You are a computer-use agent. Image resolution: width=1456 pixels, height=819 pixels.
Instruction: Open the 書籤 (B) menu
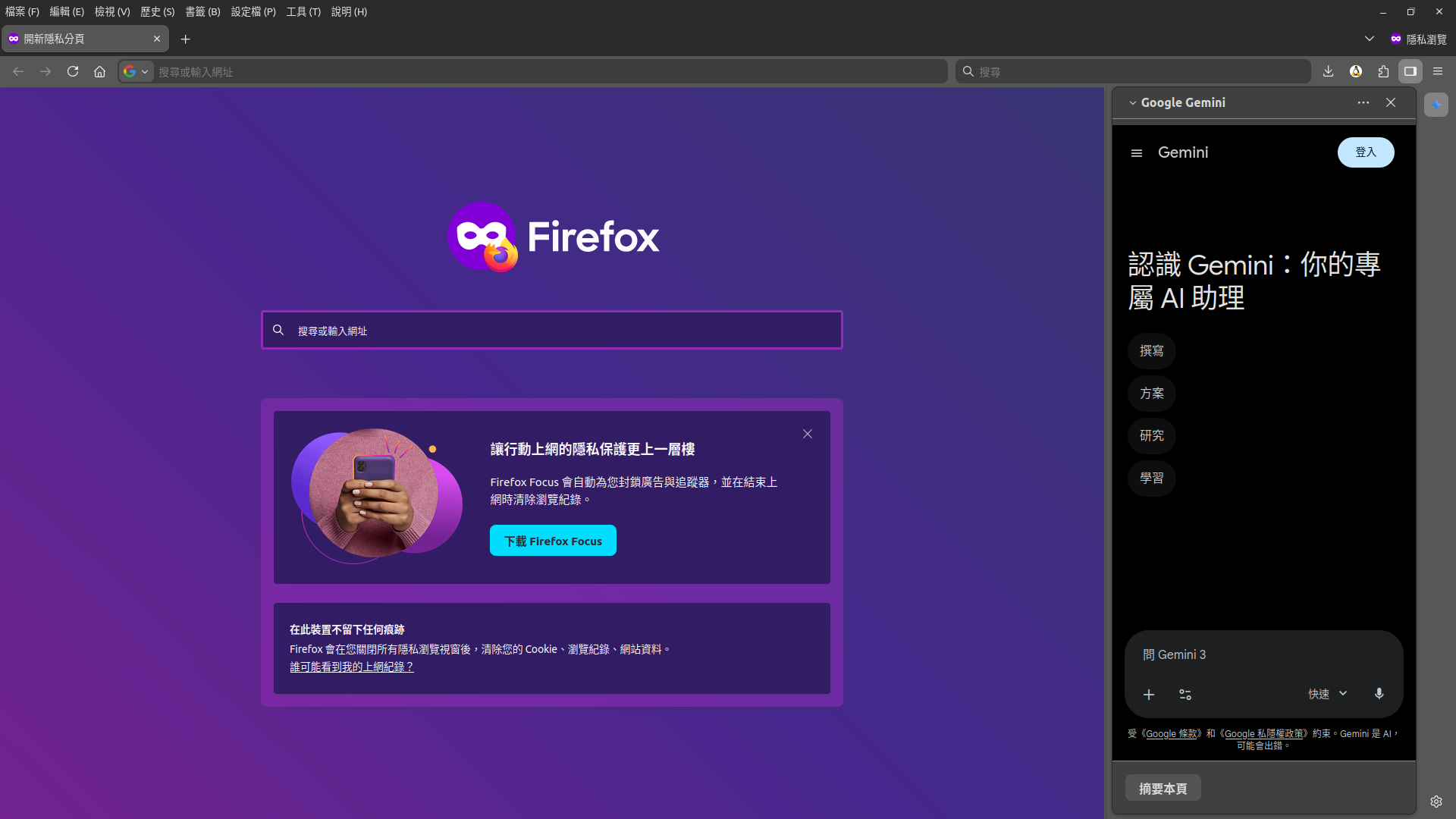[203, 11]
